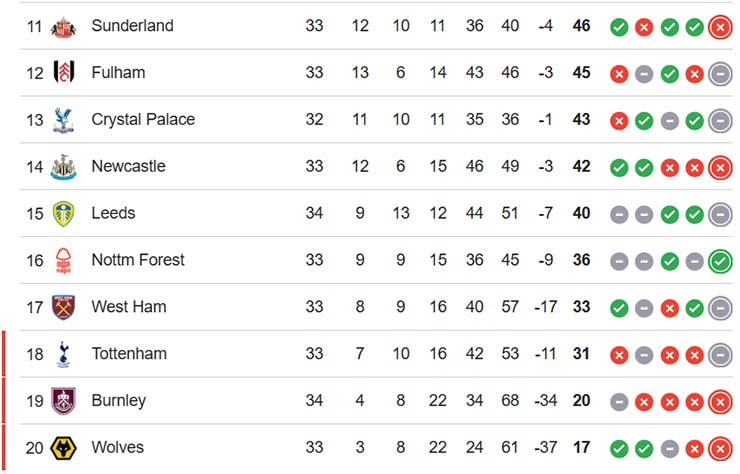Click the Nottm Forest club crest

(x=64, y=261)
